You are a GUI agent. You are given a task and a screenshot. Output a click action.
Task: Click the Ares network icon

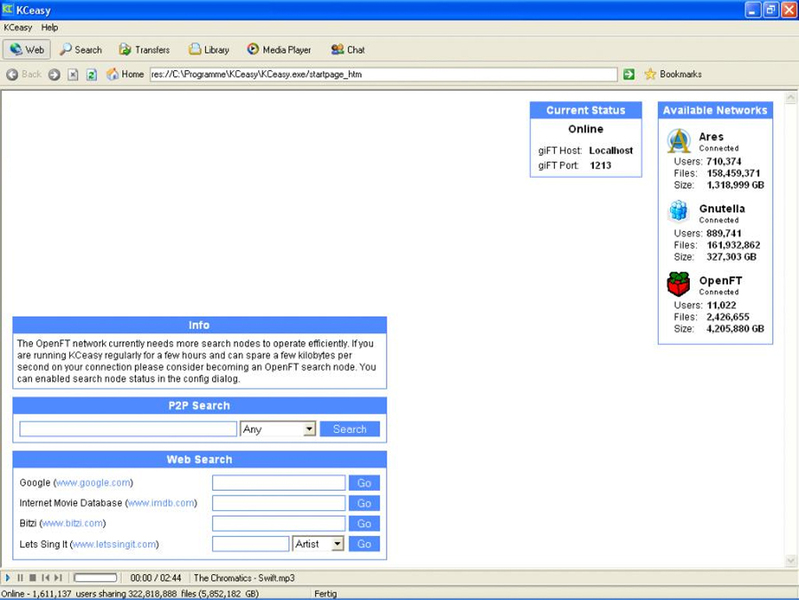(679, 141)
